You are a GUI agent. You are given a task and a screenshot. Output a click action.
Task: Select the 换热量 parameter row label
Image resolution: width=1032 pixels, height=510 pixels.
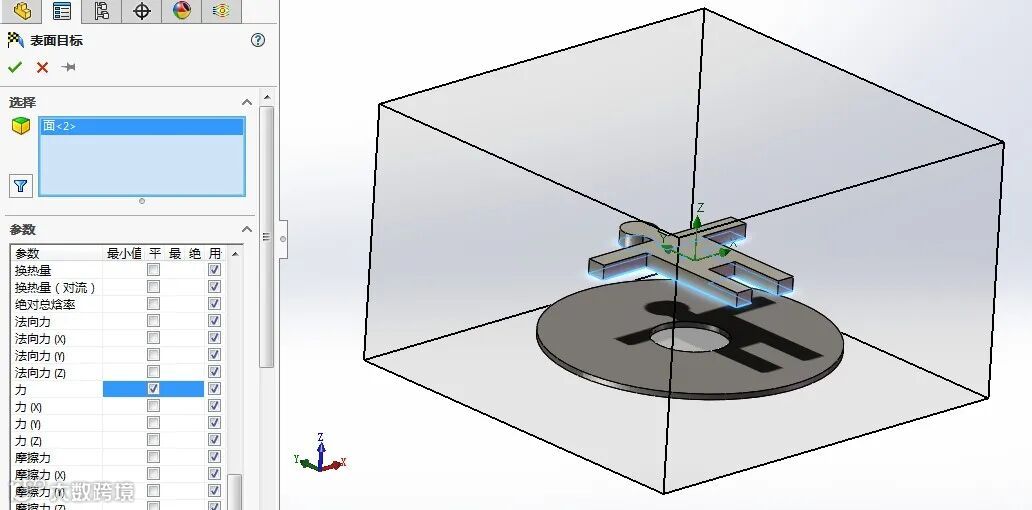pyautogui.click(x=33, y=270)
